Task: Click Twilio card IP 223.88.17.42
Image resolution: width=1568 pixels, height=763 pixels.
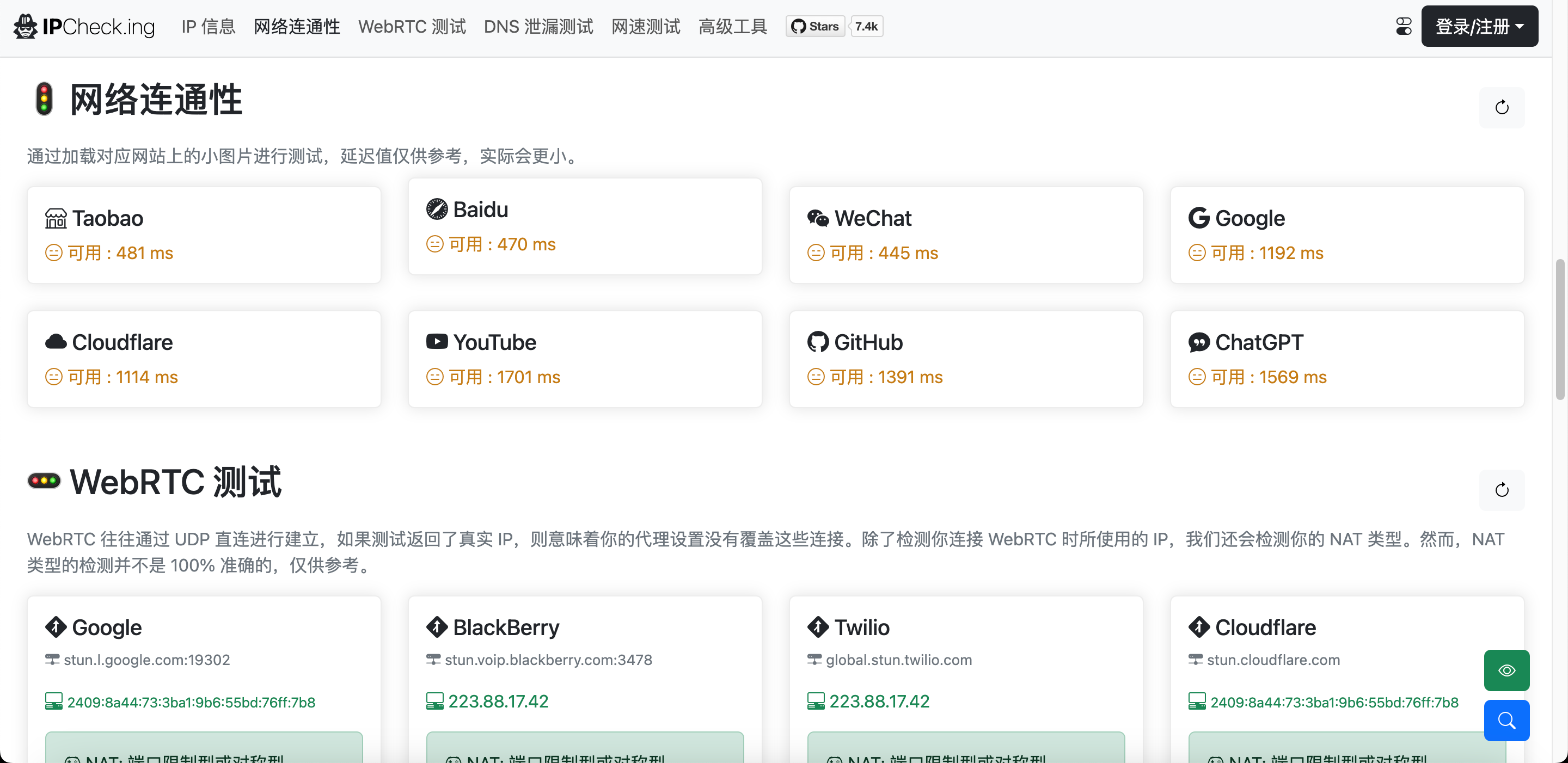Action: click(879, 702)
